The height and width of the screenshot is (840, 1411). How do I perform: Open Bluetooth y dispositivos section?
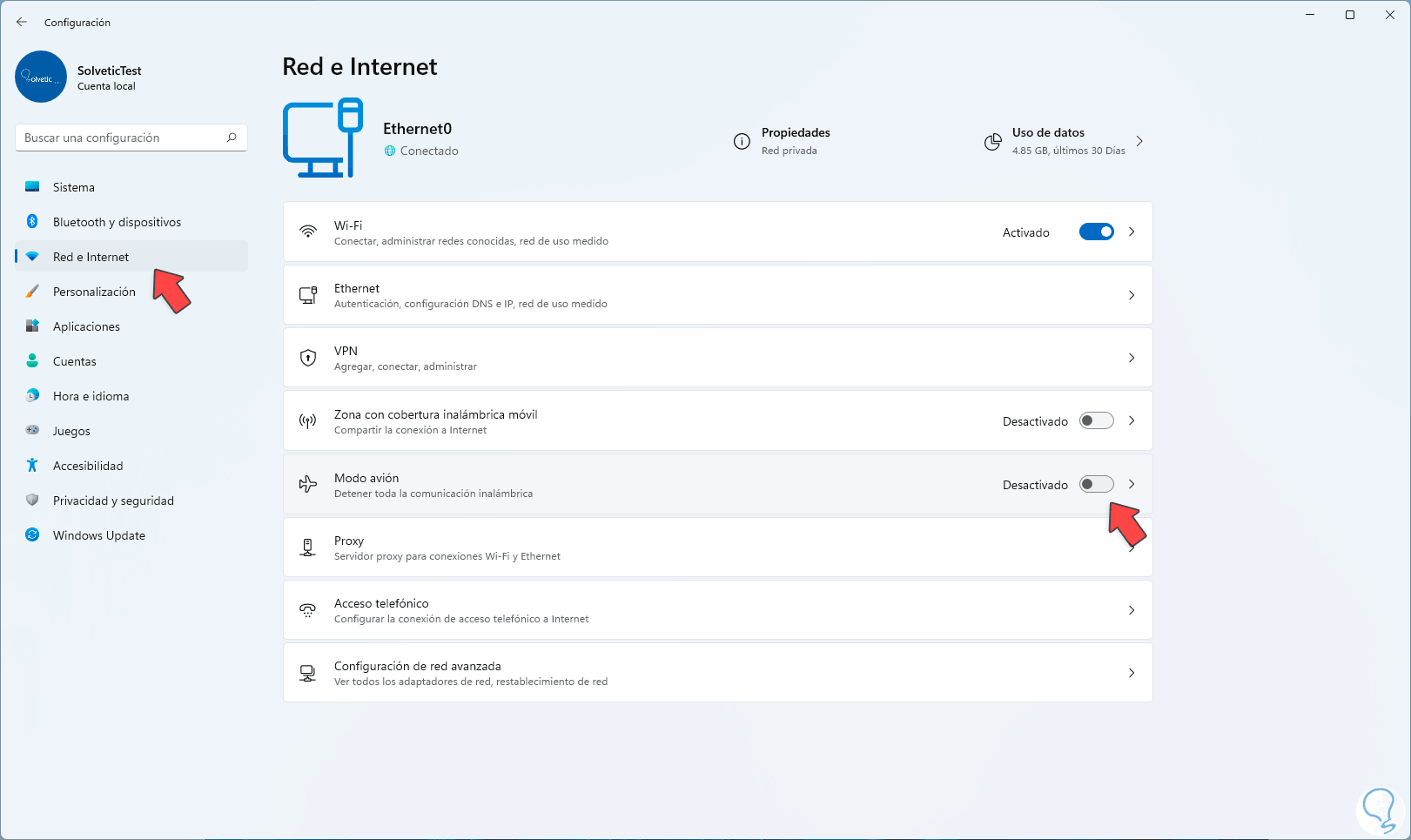117,222
